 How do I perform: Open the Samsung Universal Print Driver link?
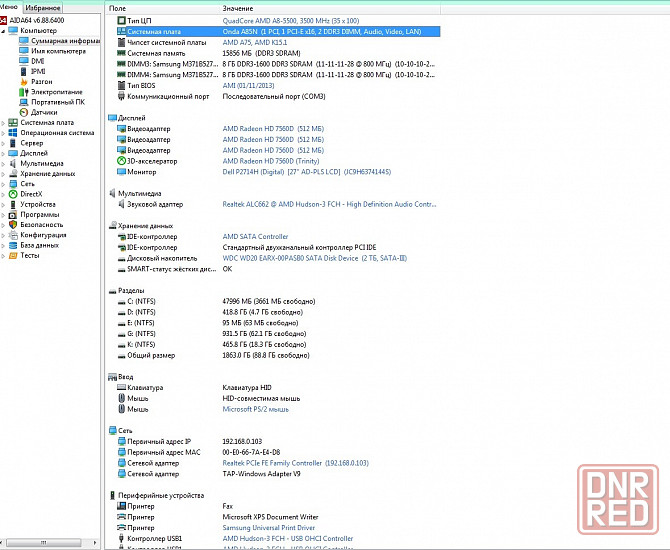coord(268,528)
